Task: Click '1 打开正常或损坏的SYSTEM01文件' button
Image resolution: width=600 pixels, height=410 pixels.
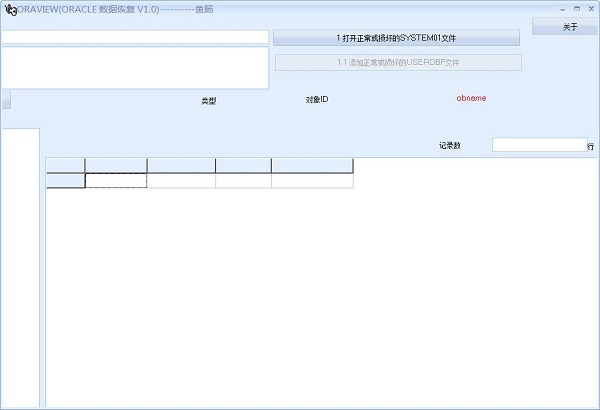Action: [396, 38]
